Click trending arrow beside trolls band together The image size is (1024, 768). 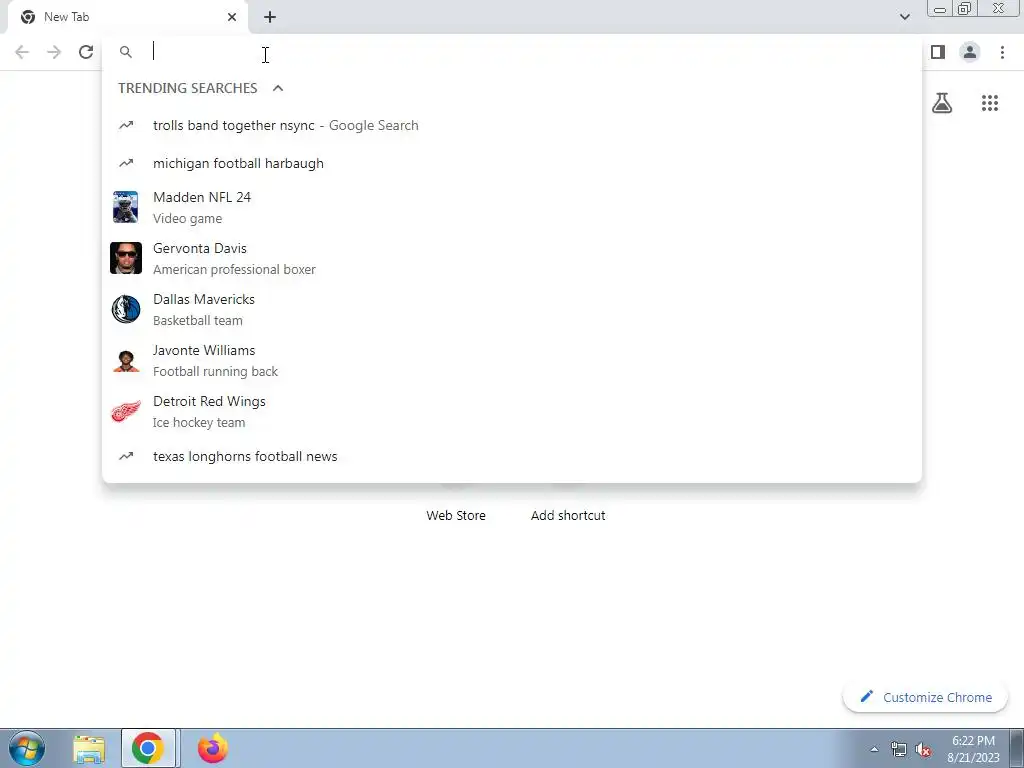(x=126, y=125)
